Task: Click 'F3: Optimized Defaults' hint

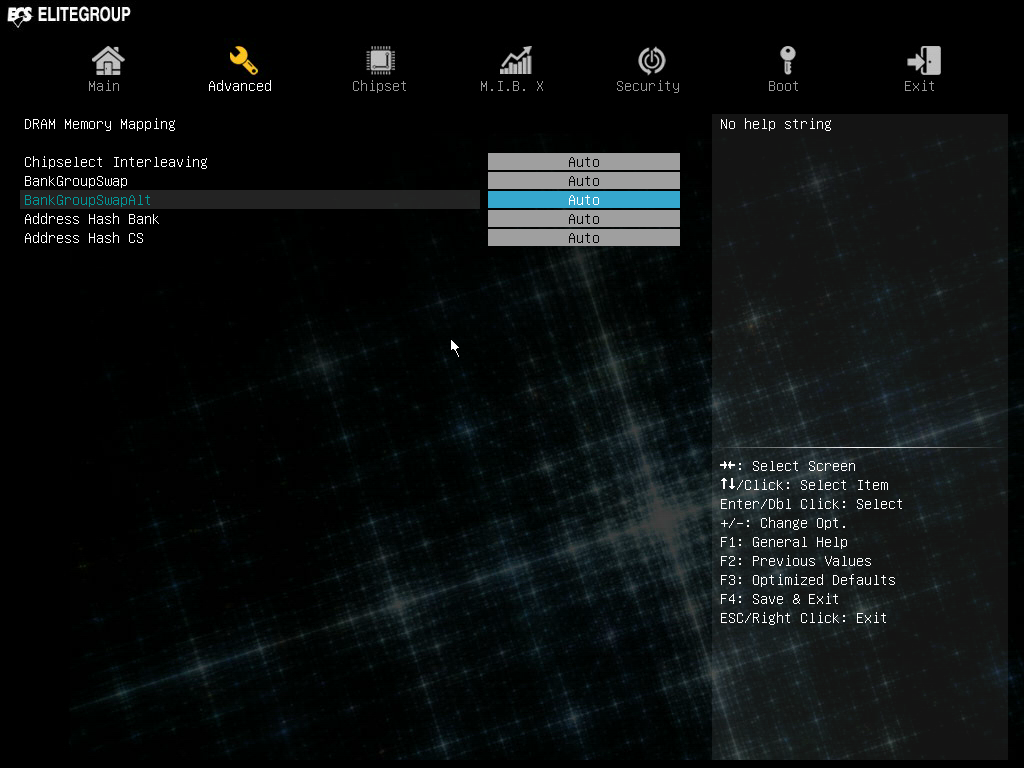Action: point(808,580)
